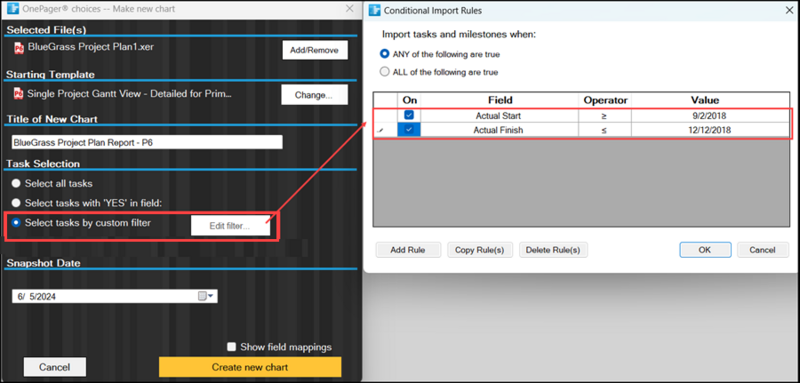
Task: Click the Single Project Gantt template icon
Action: [19, 93]
